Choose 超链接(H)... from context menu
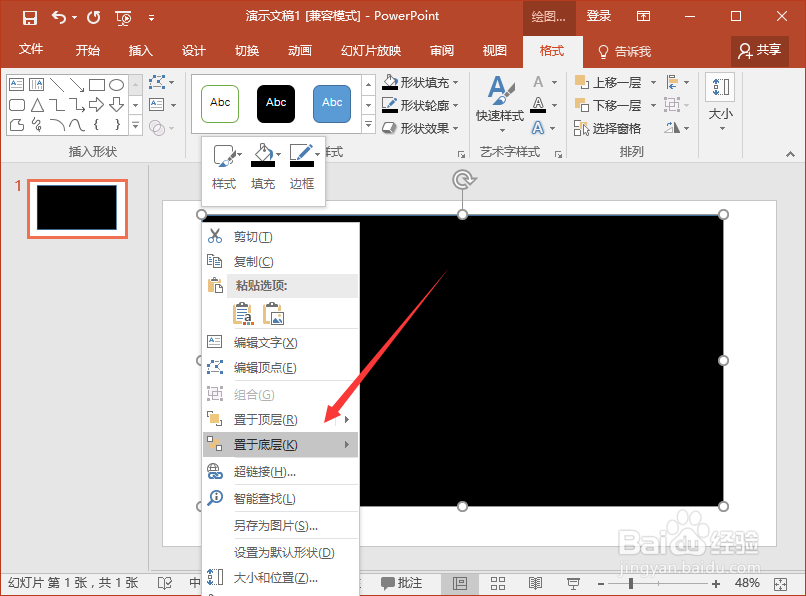Viewport: 806px width, 596px height. (281, 472)
